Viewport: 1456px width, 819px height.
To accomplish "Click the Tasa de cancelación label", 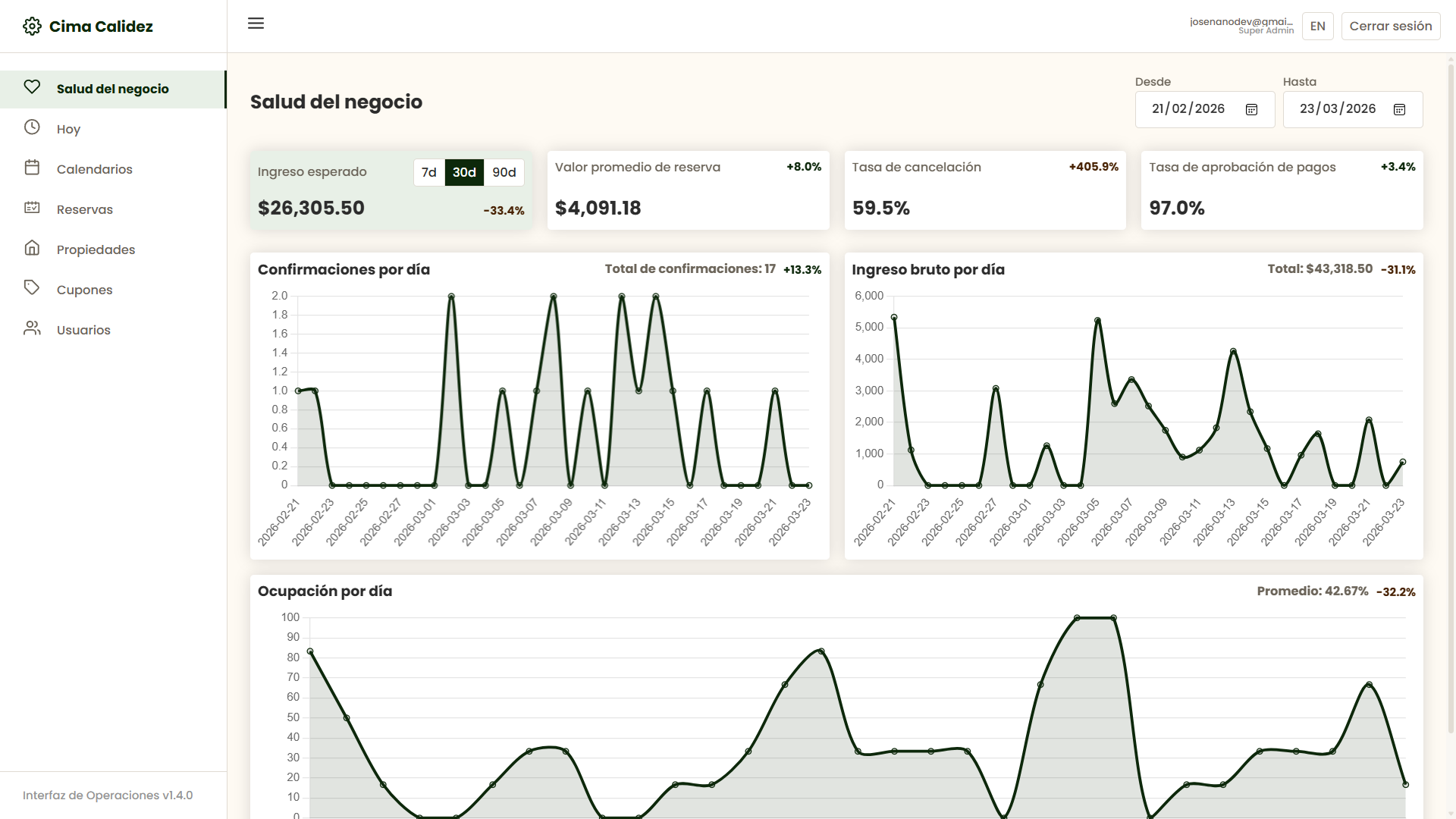I will point(916,168).
